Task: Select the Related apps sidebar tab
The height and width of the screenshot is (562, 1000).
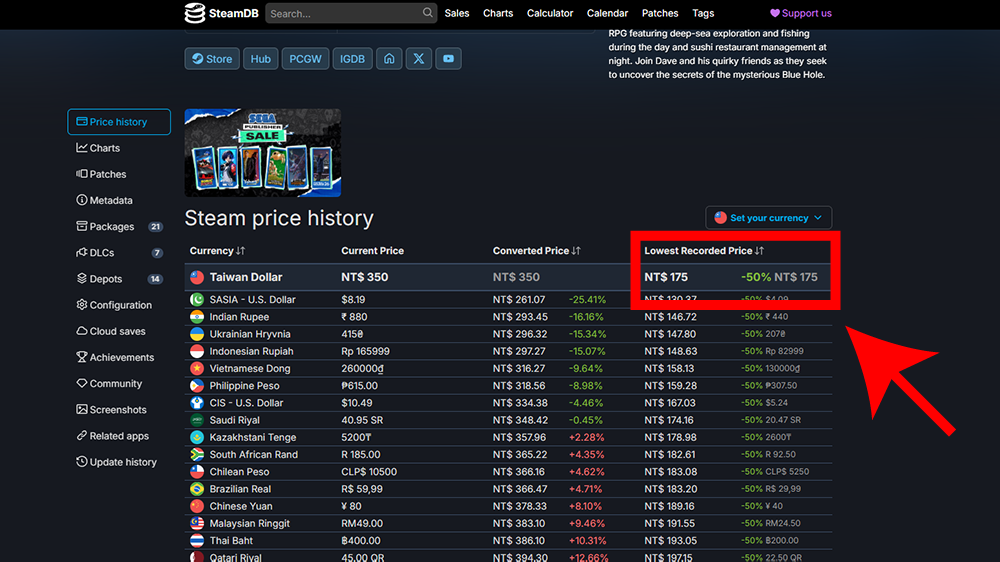Action: coord(119,436)
